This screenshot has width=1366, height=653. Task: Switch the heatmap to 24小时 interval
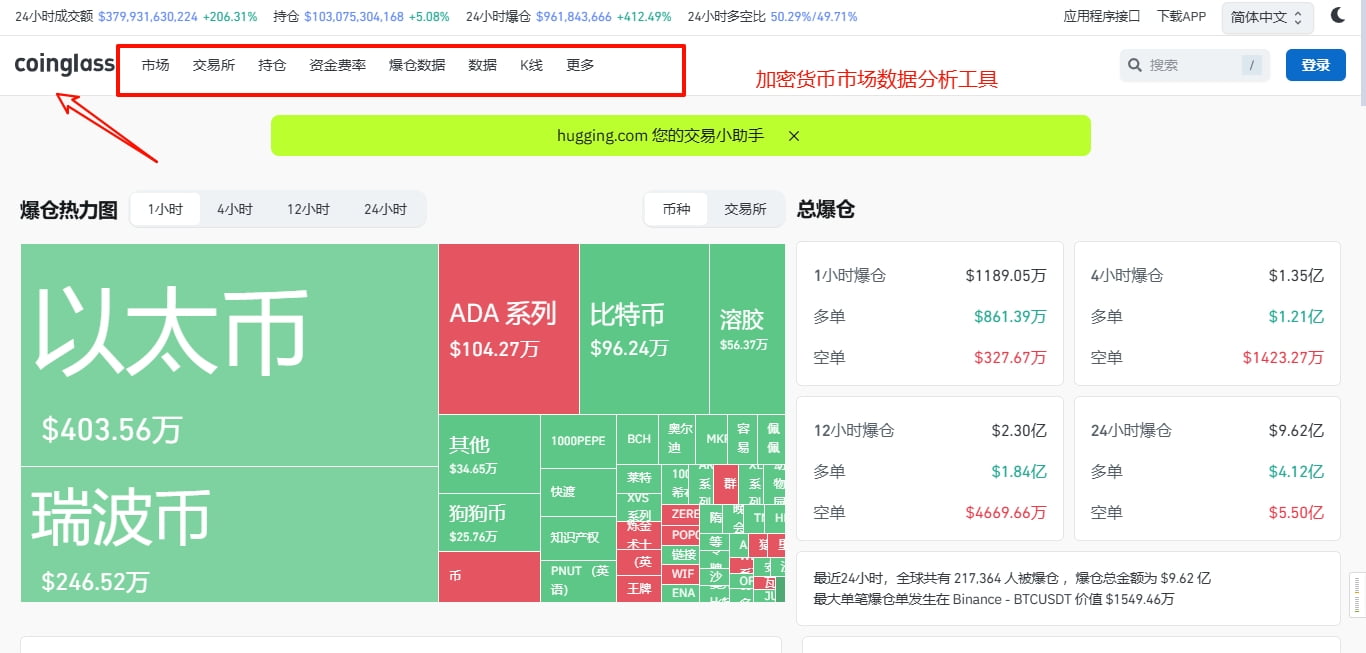[x=386, y=209]
